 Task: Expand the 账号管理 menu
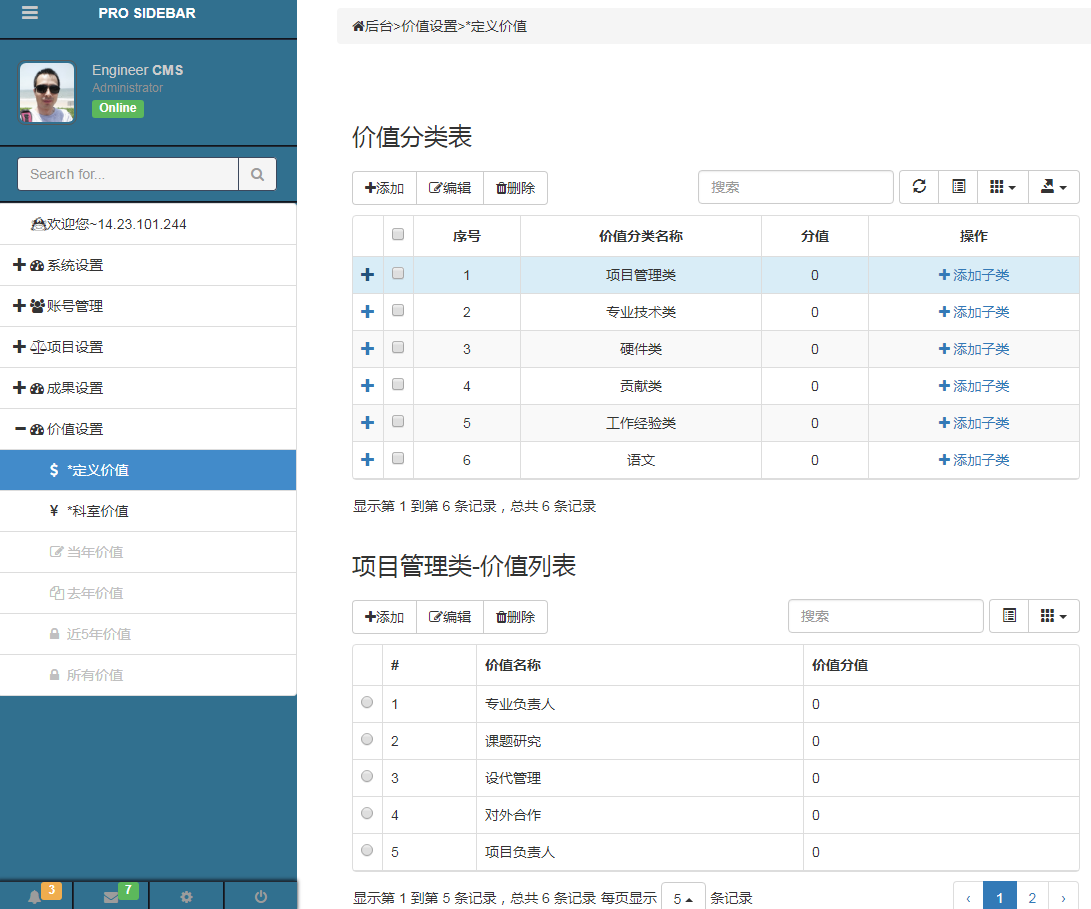click(x=148, y=306)
